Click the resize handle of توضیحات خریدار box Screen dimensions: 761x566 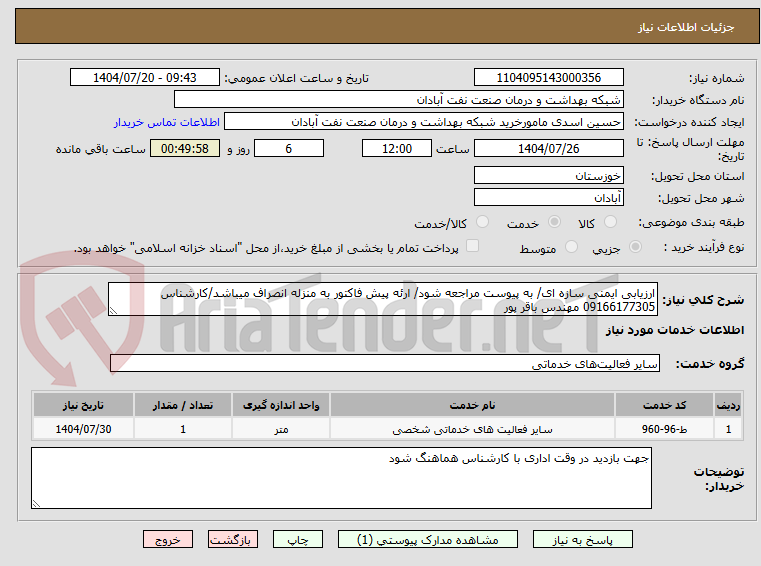coord(36,504)
